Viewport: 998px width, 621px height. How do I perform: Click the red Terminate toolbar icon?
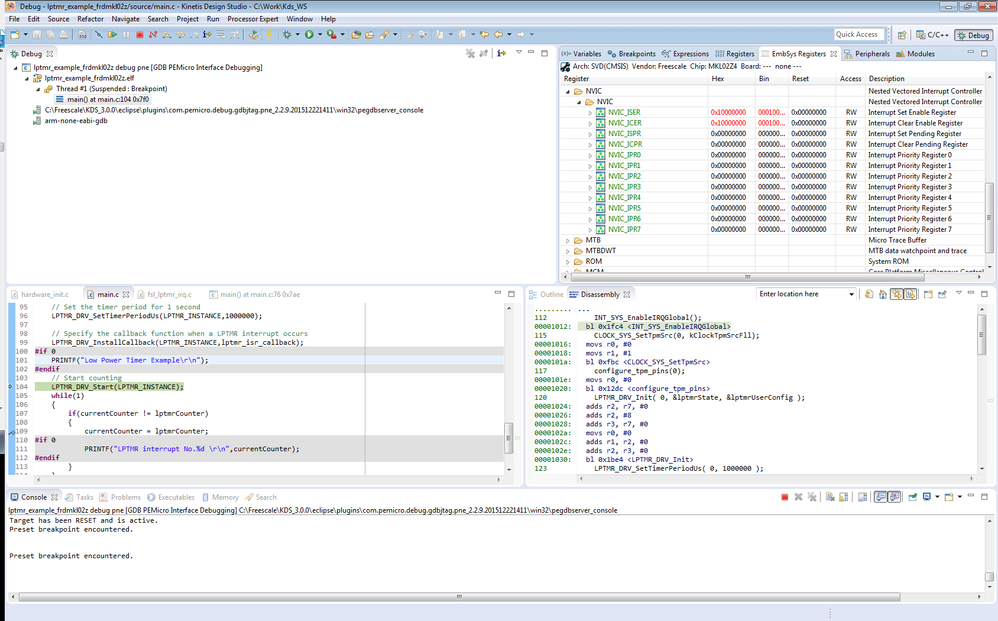(x=139, y=35)
